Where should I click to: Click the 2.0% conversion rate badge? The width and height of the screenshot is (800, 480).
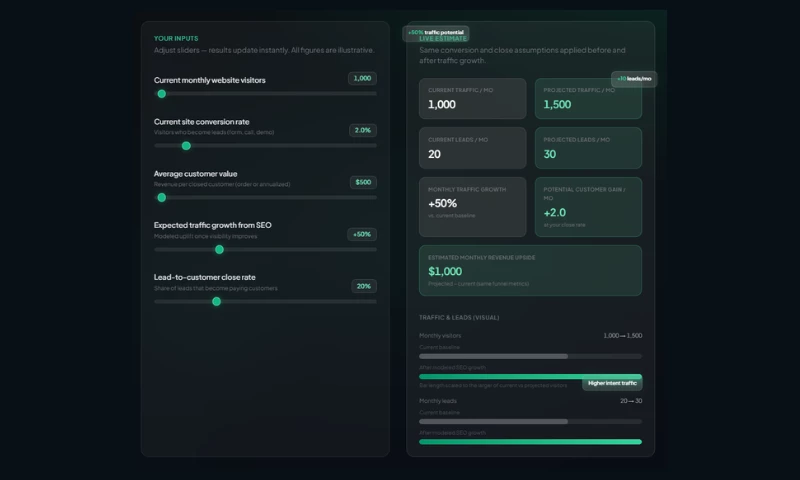click(362, 130)
